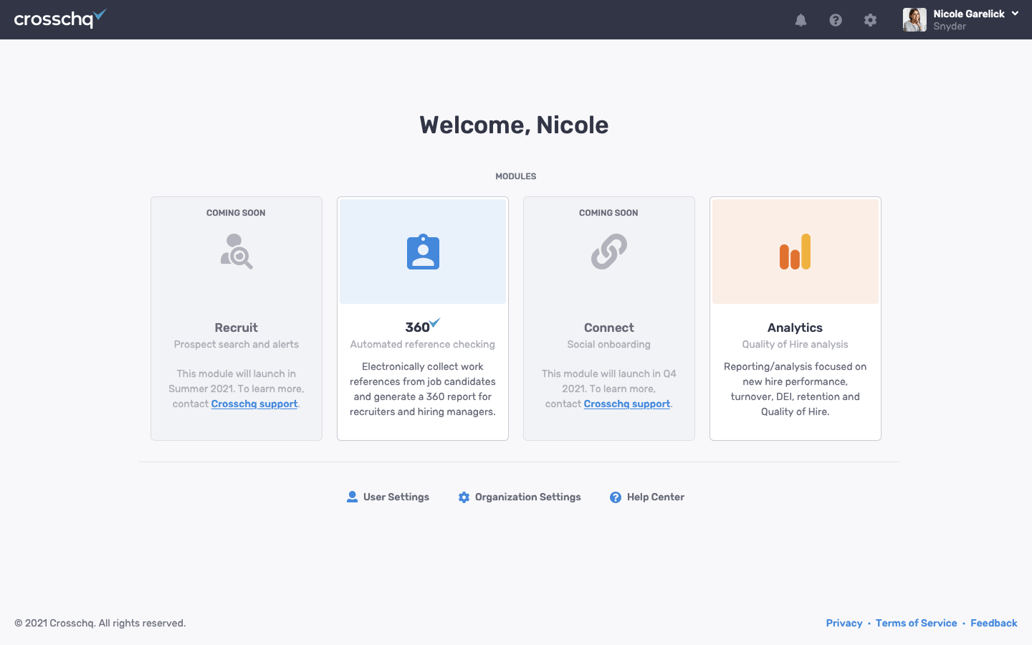Image resolution: width=1032 pixels, height=645 pixels.
Task: Open User Settings
Action: 388,497
